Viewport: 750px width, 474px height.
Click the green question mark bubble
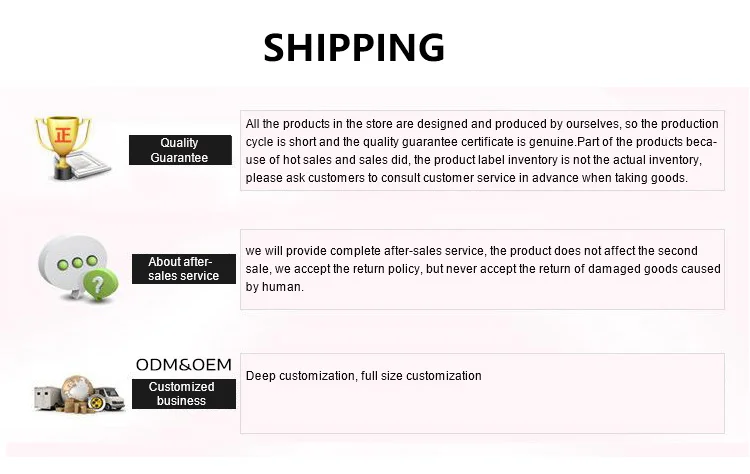point(98,284)
